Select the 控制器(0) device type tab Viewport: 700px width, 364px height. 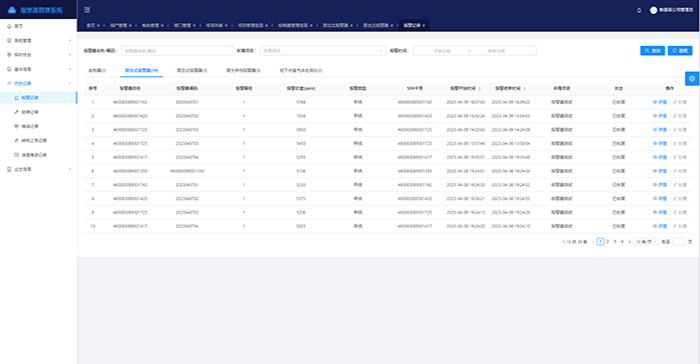97,71
